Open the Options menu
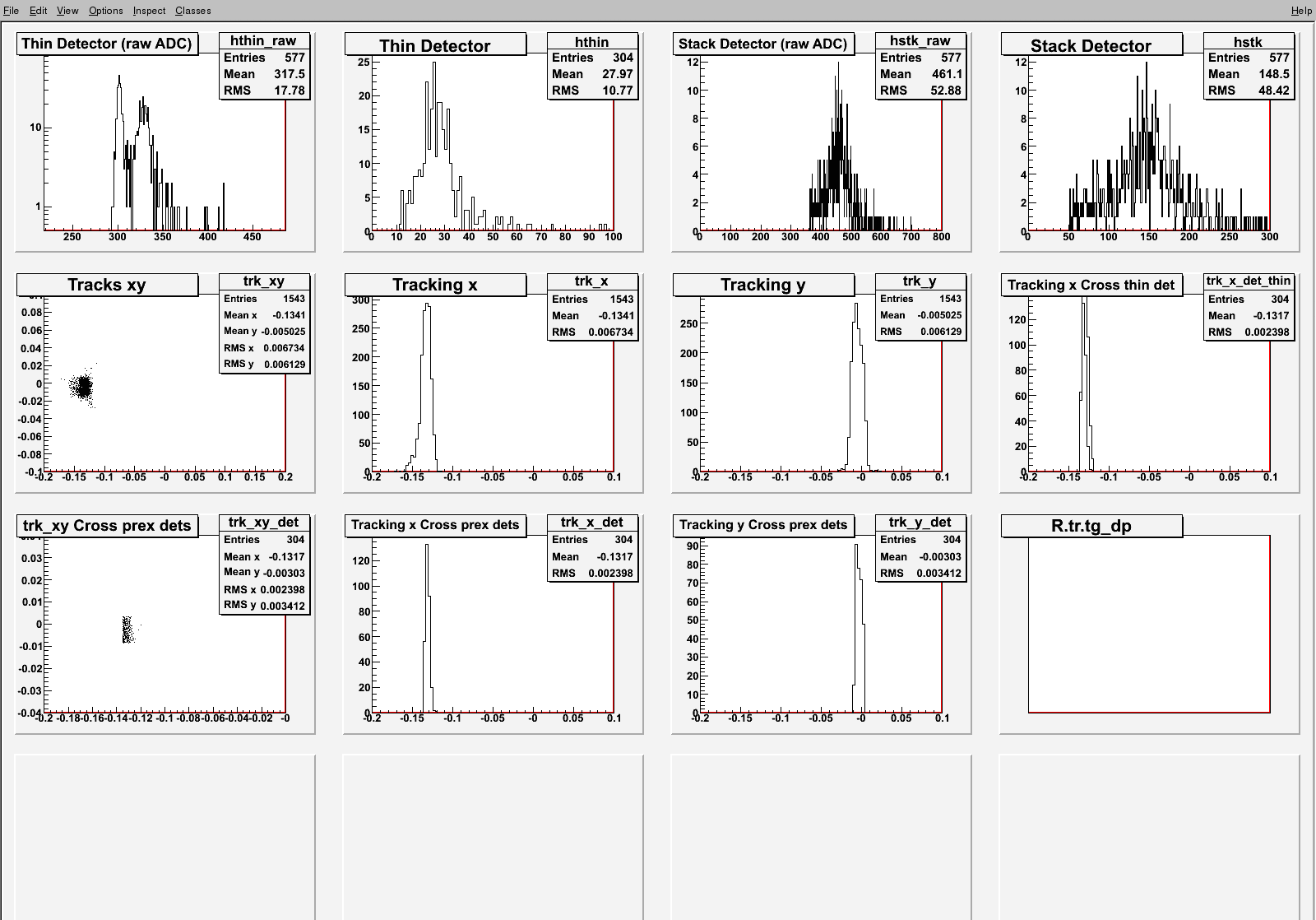 coord(105,11)
